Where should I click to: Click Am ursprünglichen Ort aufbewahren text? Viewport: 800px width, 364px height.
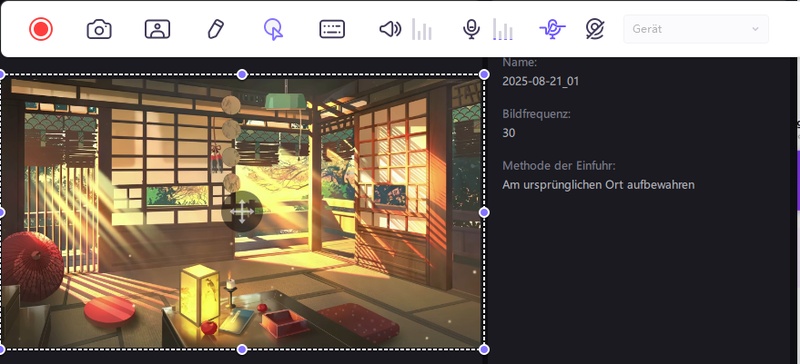pos(598,185)
